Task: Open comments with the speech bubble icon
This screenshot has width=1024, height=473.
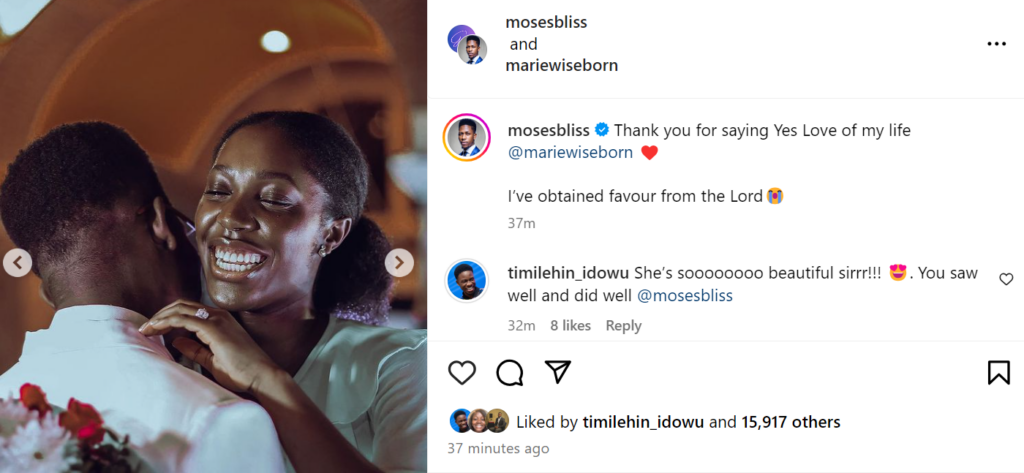Action: [510, 373]
